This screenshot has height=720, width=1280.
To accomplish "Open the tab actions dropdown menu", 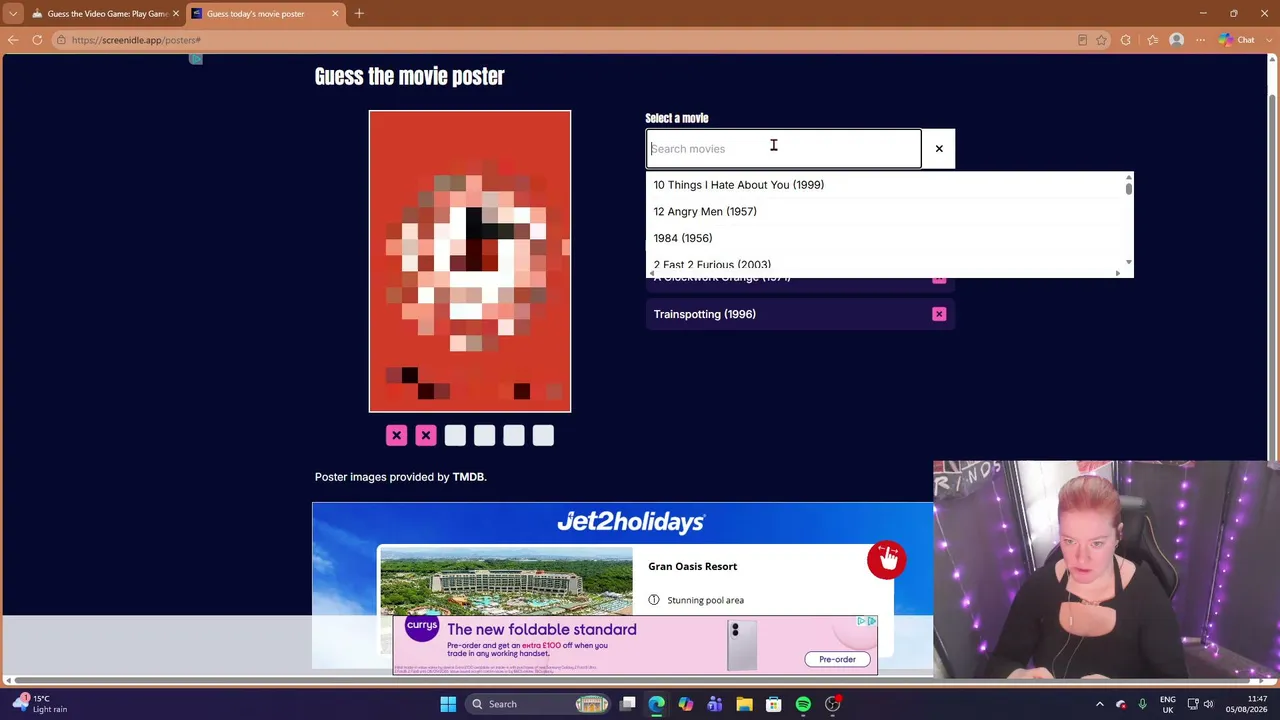I will [x=13, y=14].
